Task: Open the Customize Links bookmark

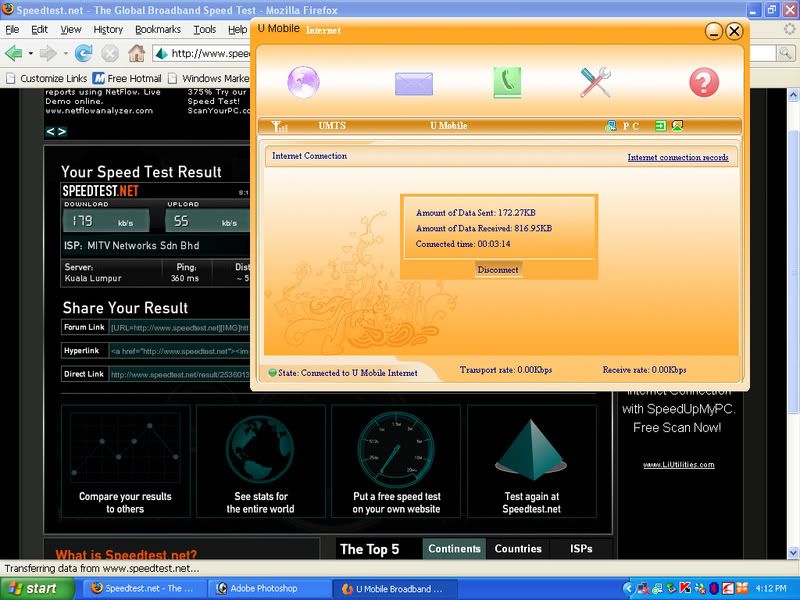Action: coord(47,78)
